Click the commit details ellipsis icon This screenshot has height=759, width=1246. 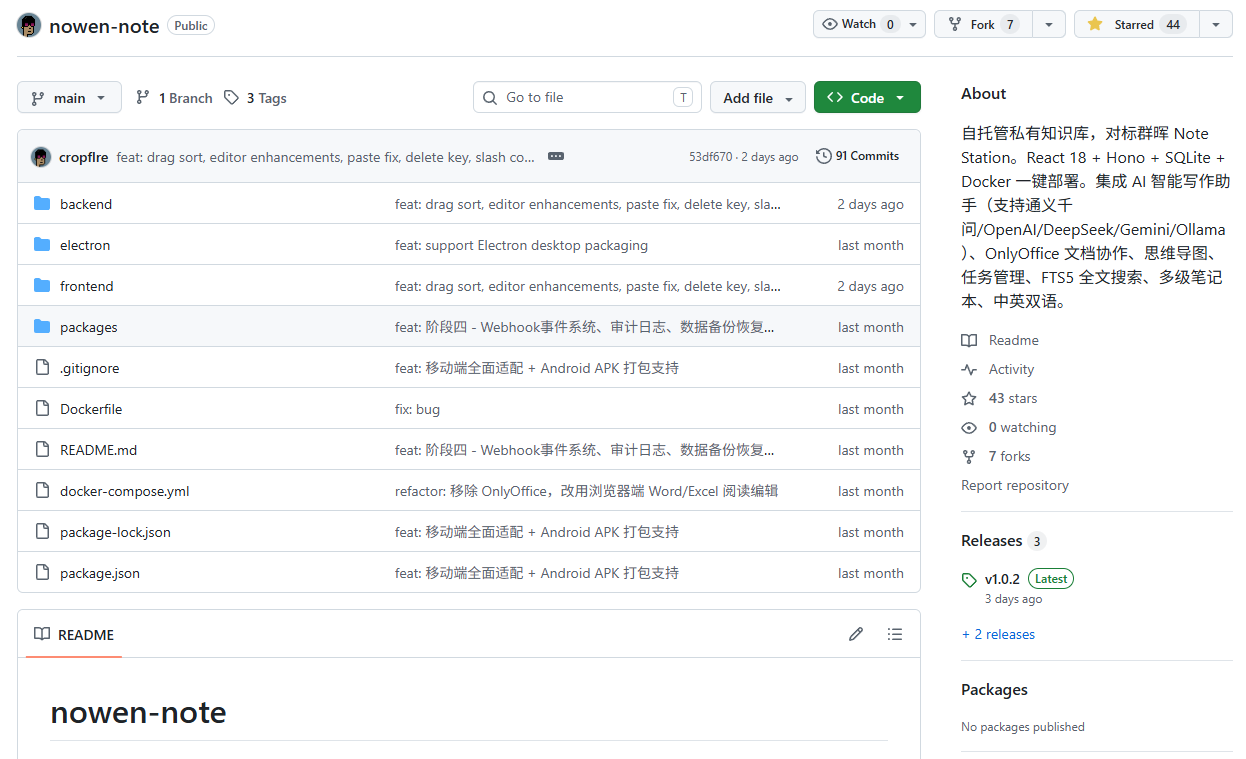556,157
